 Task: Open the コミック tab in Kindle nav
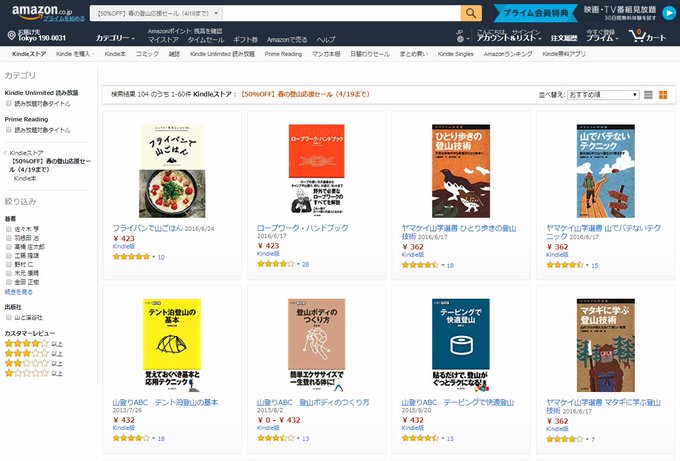(x=147, y=54)
